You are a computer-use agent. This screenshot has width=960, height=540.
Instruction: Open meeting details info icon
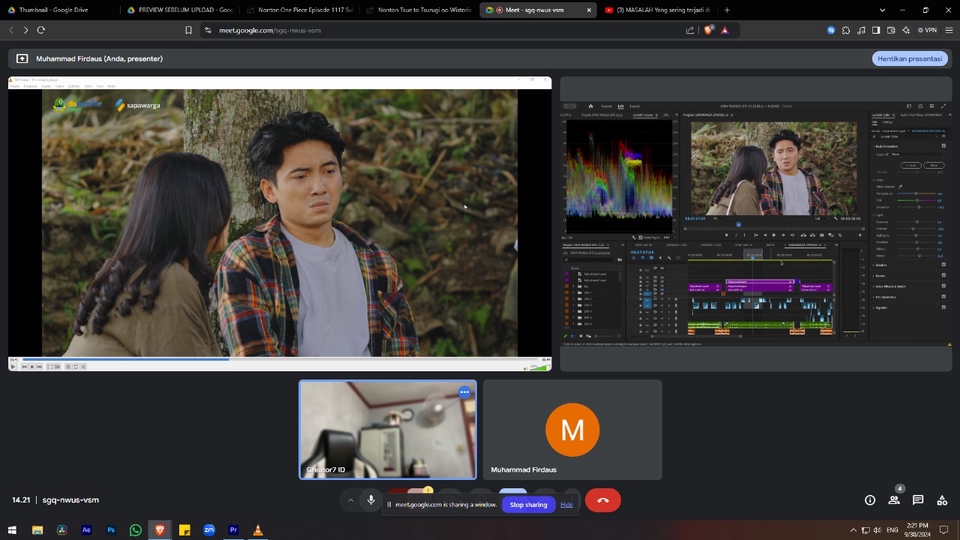click(870, 500)
